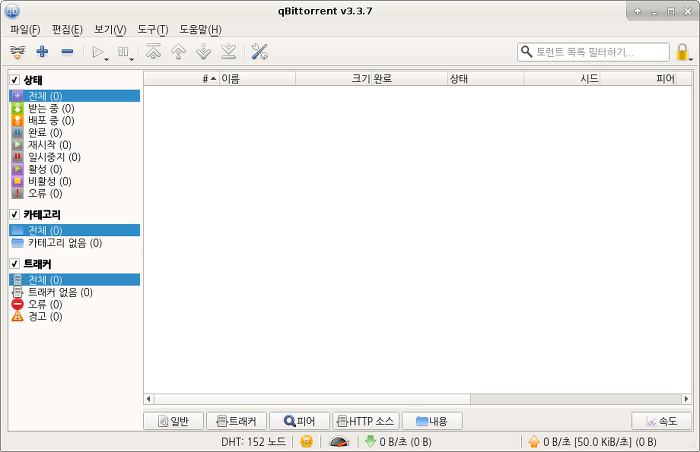Click the upload speed 50.0 KiB/초 button
700x452 pixels.
[x=592, y=442]
